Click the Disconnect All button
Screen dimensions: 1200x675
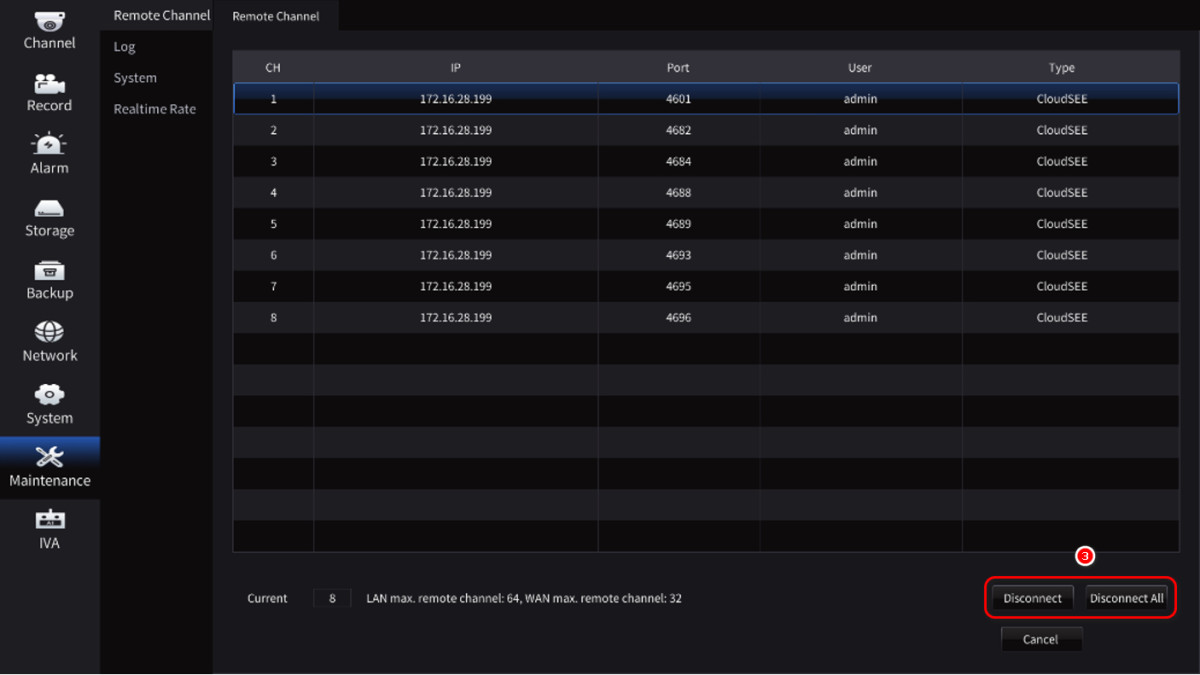coord(1126,598)
